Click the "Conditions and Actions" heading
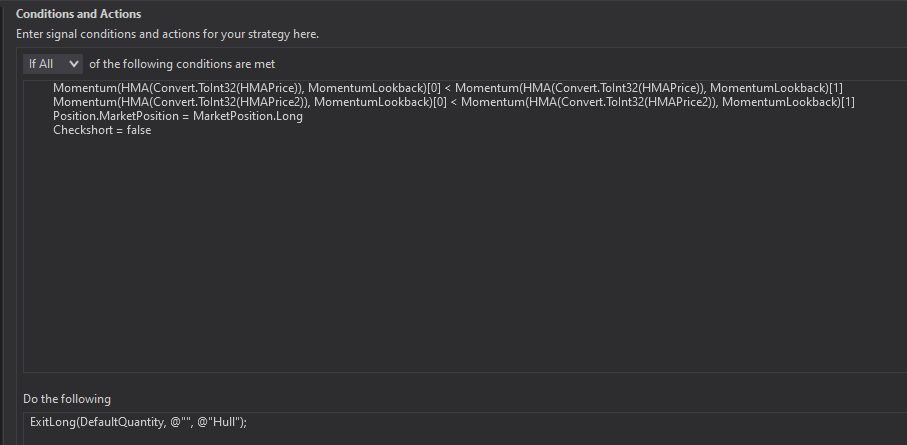 coord(79,14)
